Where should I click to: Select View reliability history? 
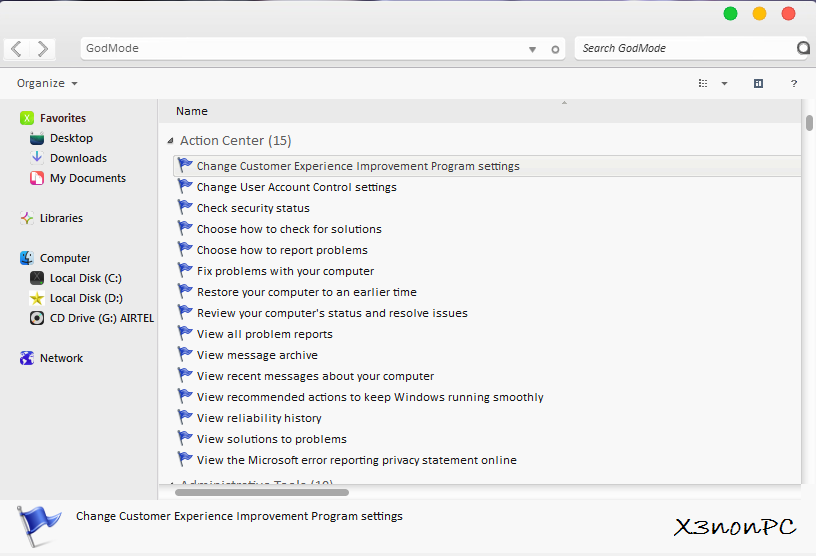coord(259,418)
